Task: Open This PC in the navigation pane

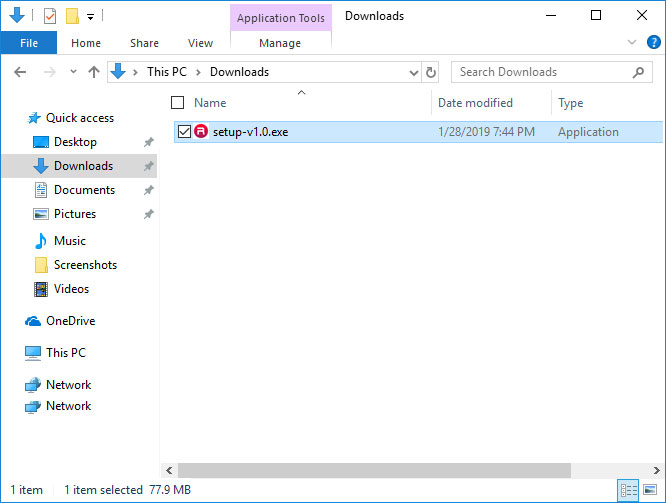Action: click(x=66, y=353)
